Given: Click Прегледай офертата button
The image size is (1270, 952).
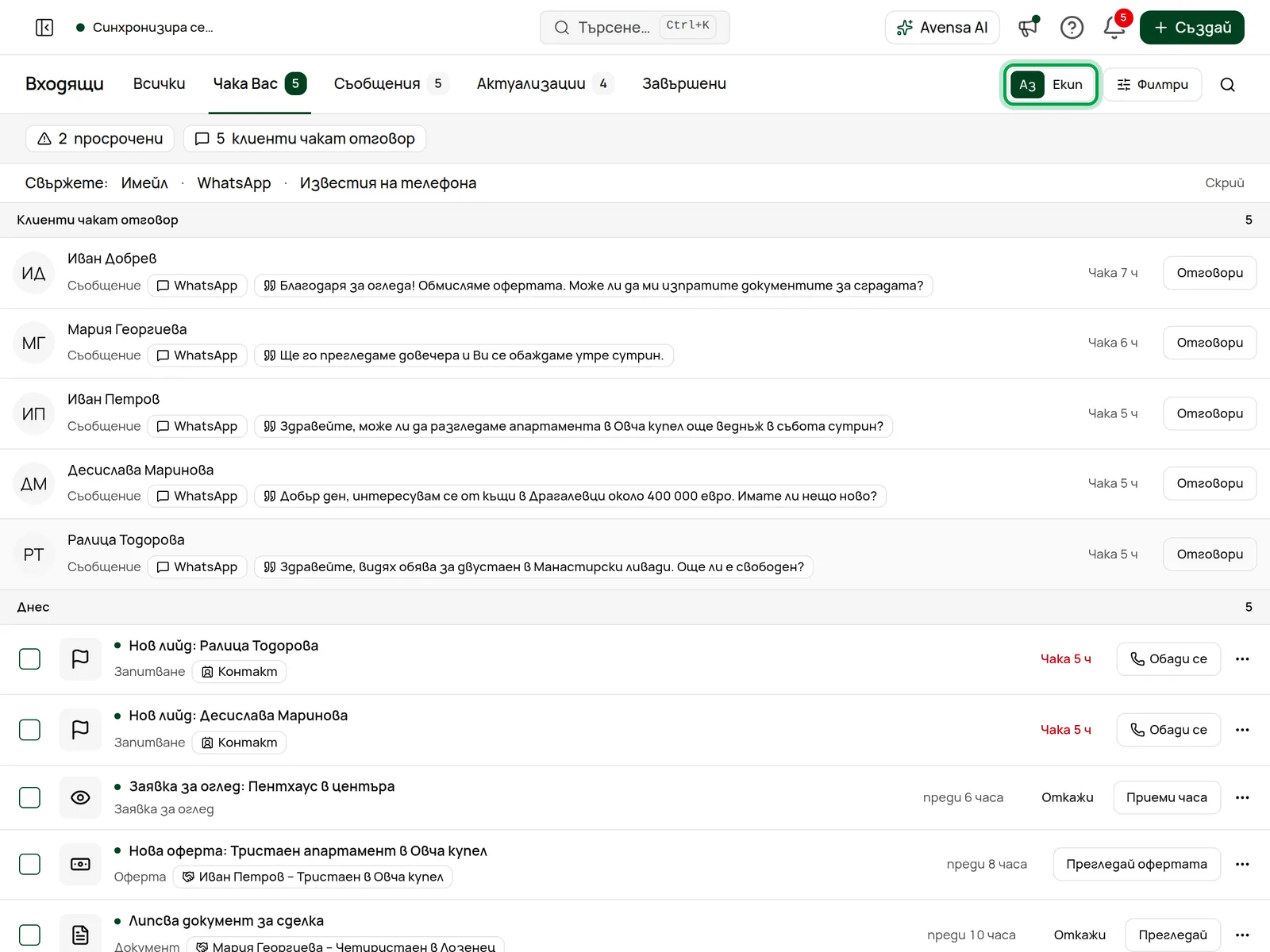Looking at the screenshot, I should pyautogui.click(x=1137, y=865).
